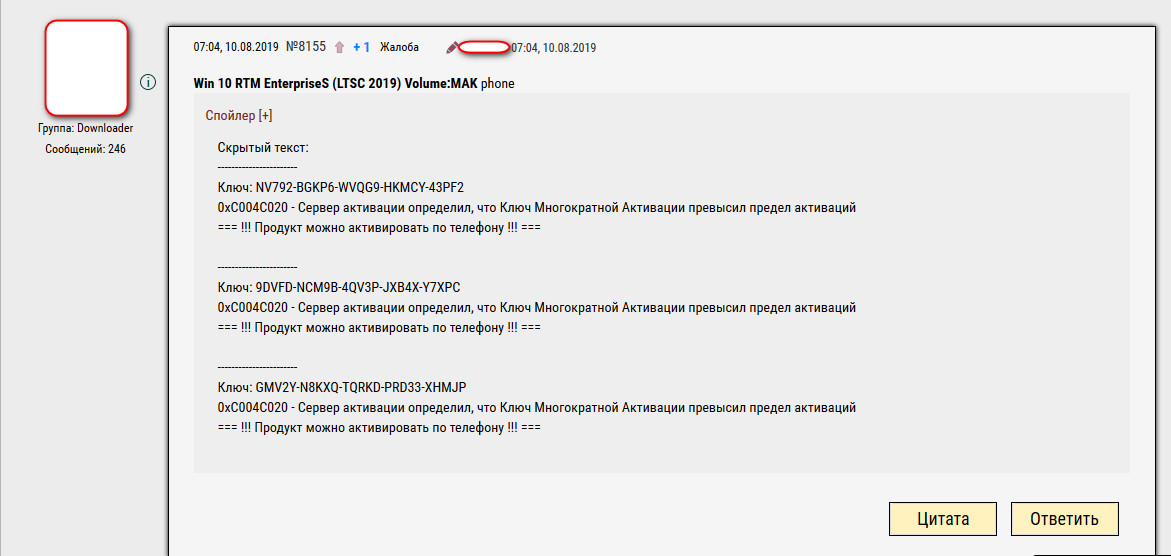
Task: Click the Группа: Downloader label
Action: pos(86,128)
